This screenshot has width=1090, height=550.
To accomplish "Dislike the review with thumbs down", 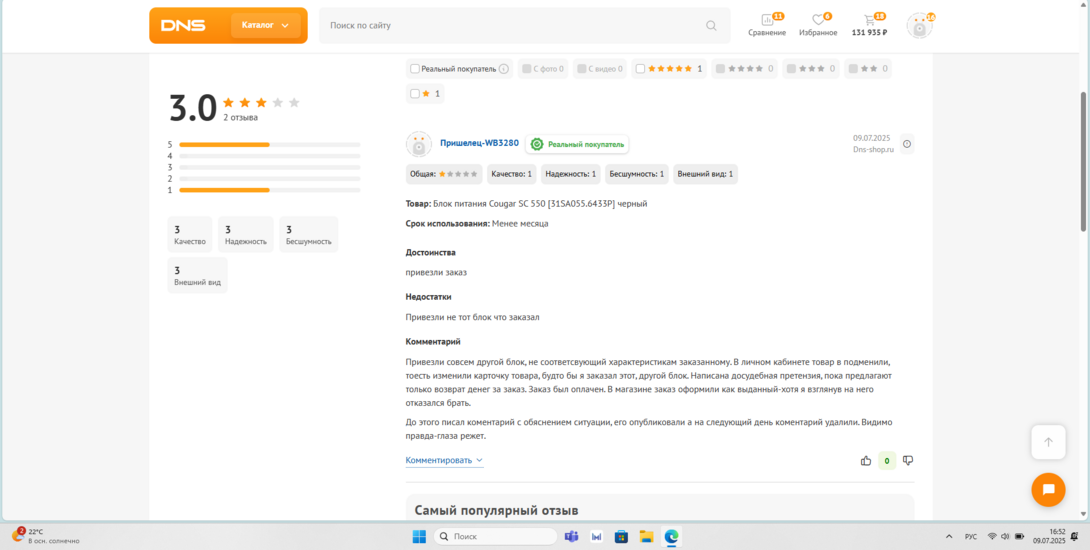I will [908, 461].
